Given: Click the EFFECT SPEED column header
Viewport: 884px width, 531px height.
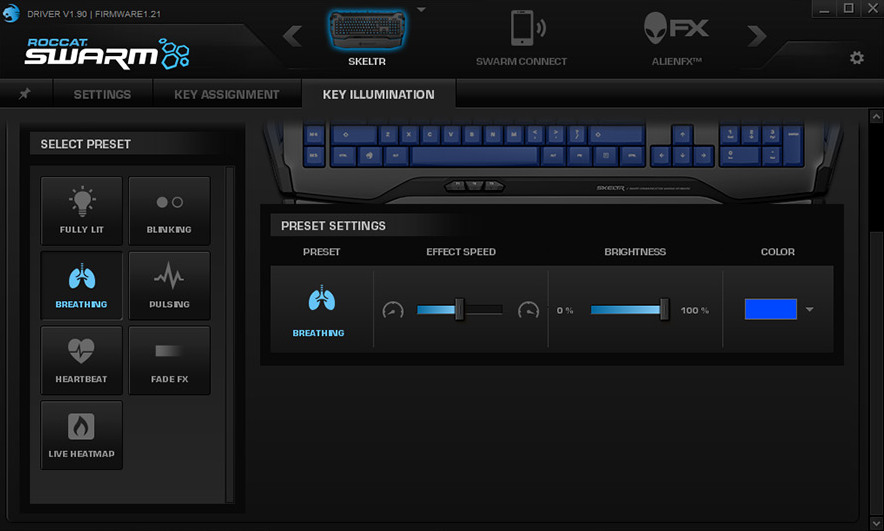Looking at the screenshot, I should pos(461,251).
